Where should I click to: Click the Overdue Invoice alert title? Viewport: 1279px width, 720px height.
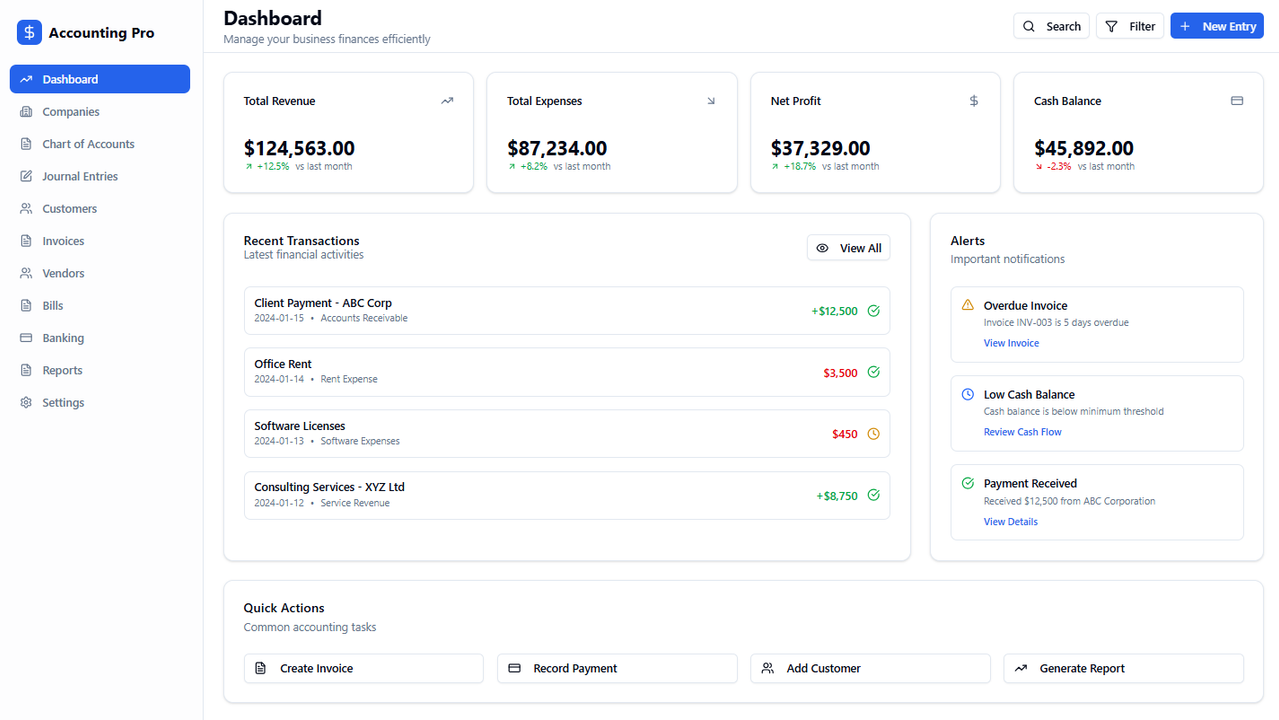[x=1025, y=306]
